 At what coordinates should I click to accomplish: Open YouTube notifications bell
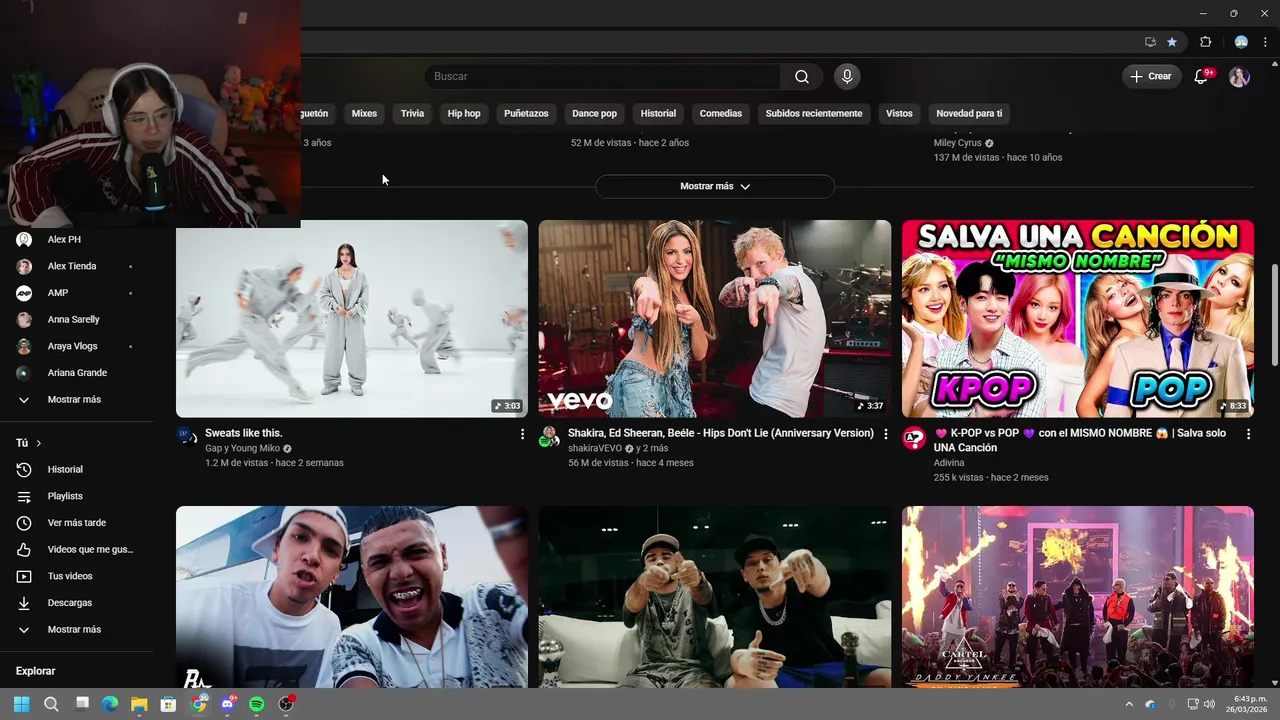click(1202, 76)
